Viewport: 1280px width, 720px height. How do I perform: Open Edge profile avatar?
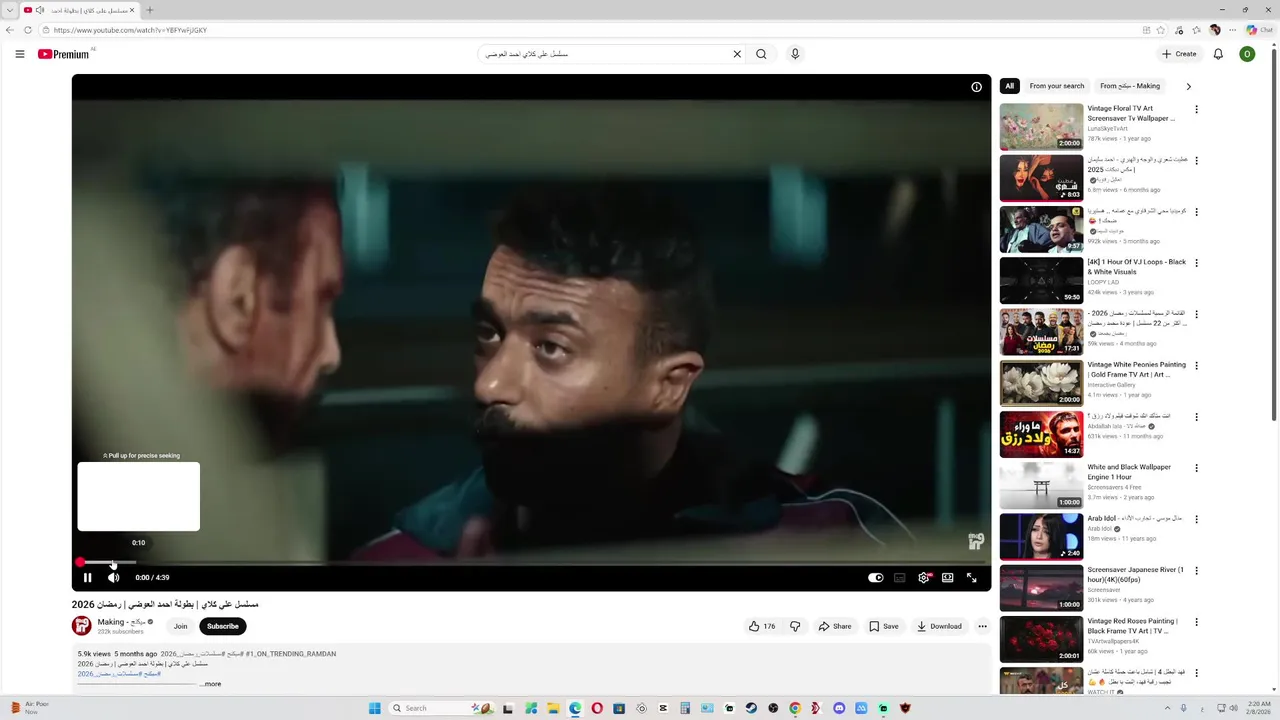pyautogui.click(x=1214, y=30)
